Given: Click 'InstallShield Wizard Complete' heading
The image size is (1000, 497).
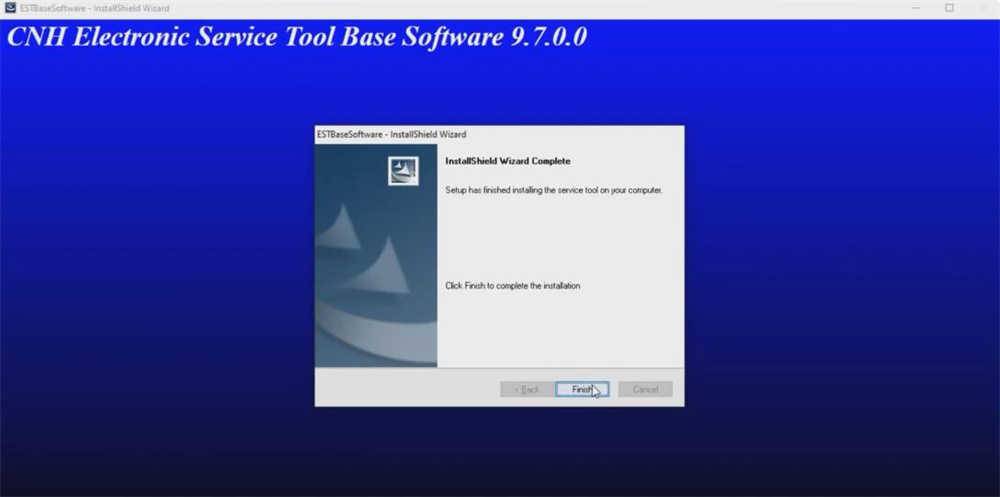Looking at the screenshot, I should click(508, 161).
